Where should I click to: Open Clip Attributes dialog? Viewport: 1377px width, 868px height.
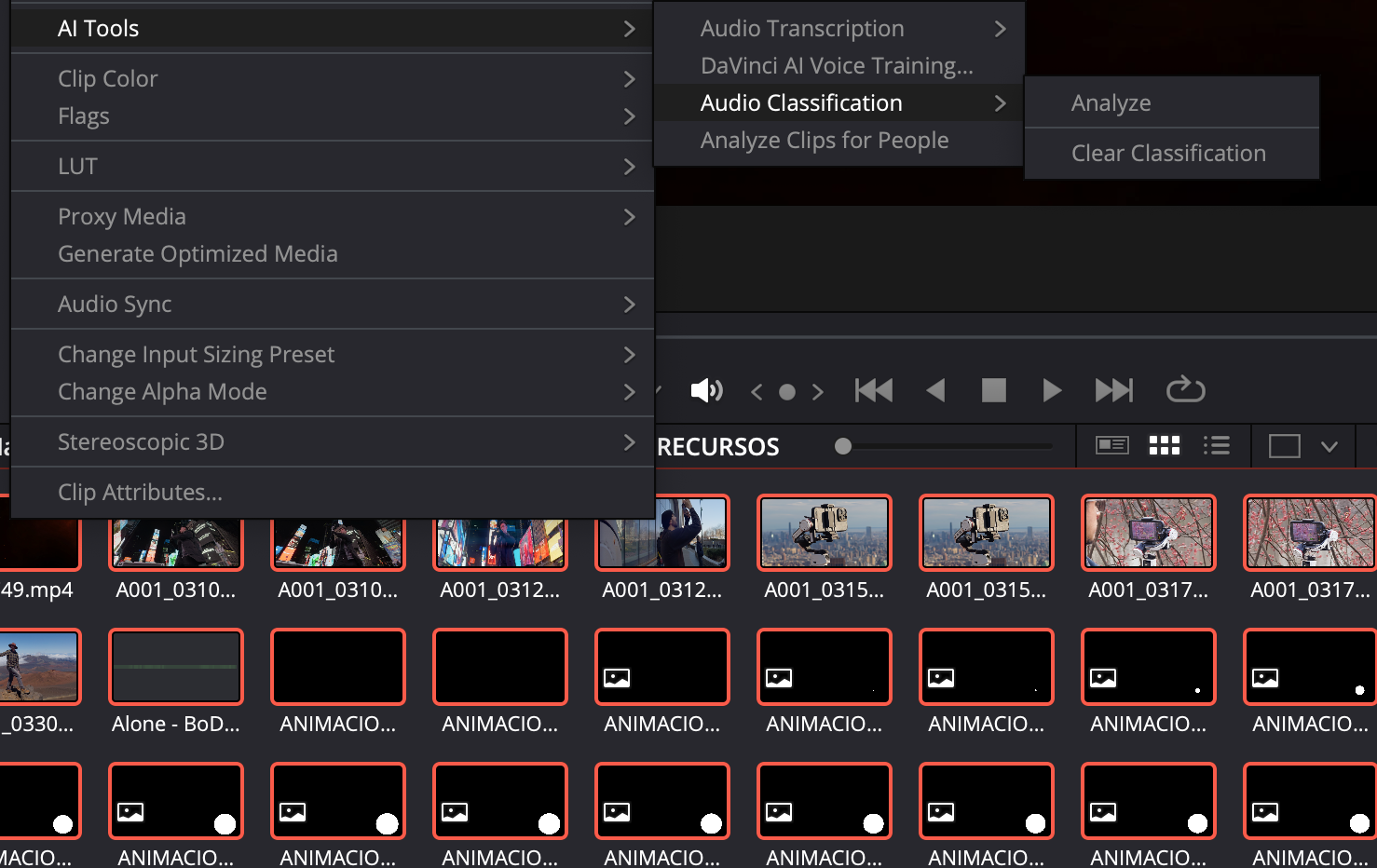pyautogui.click(x=333, y=493)
